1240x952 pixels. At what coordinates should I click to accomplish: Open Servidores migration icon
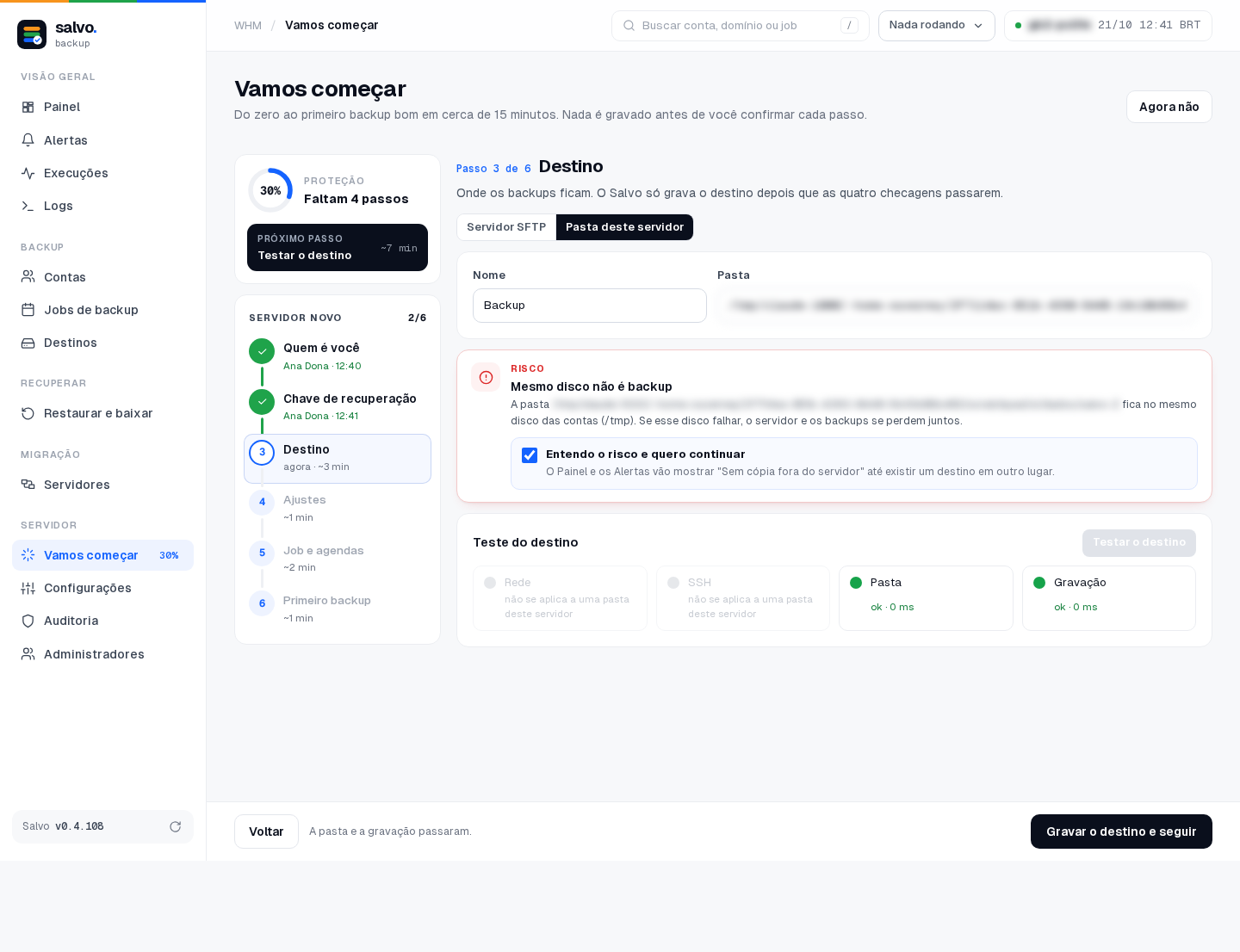coord(28,485)
